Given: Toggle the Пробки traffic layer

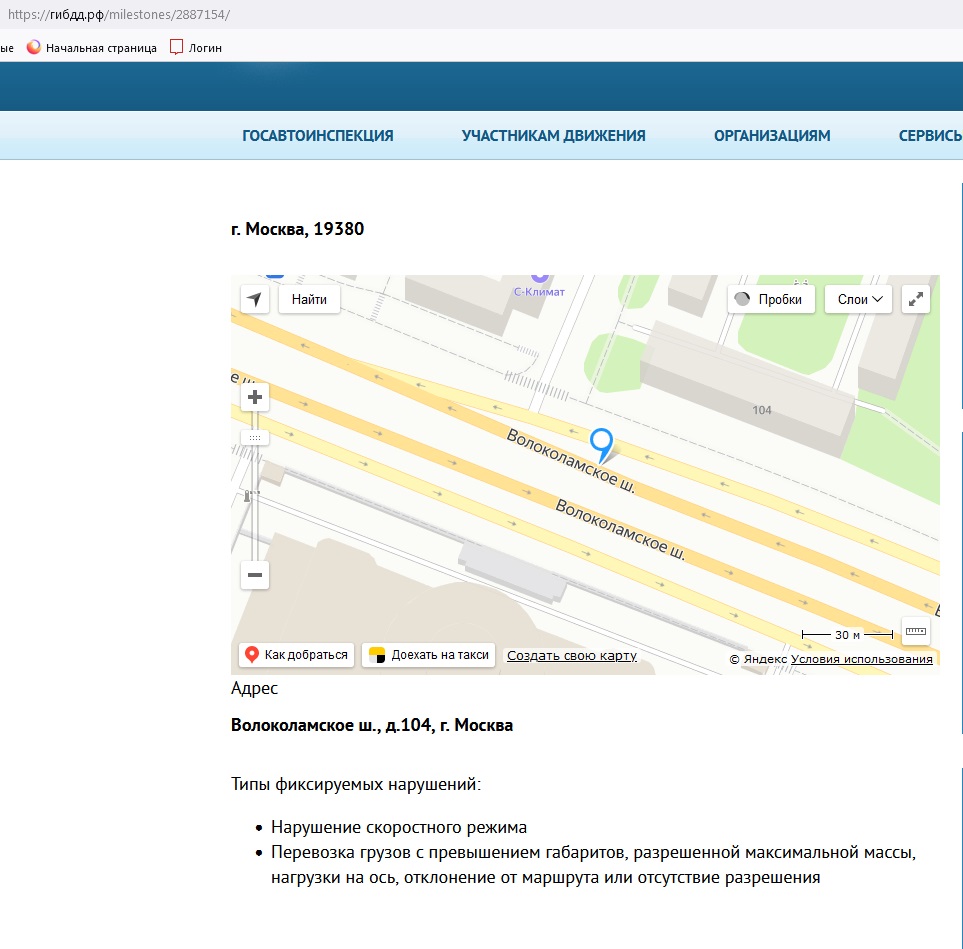Looking at the screenshot, I should (771, 299).
